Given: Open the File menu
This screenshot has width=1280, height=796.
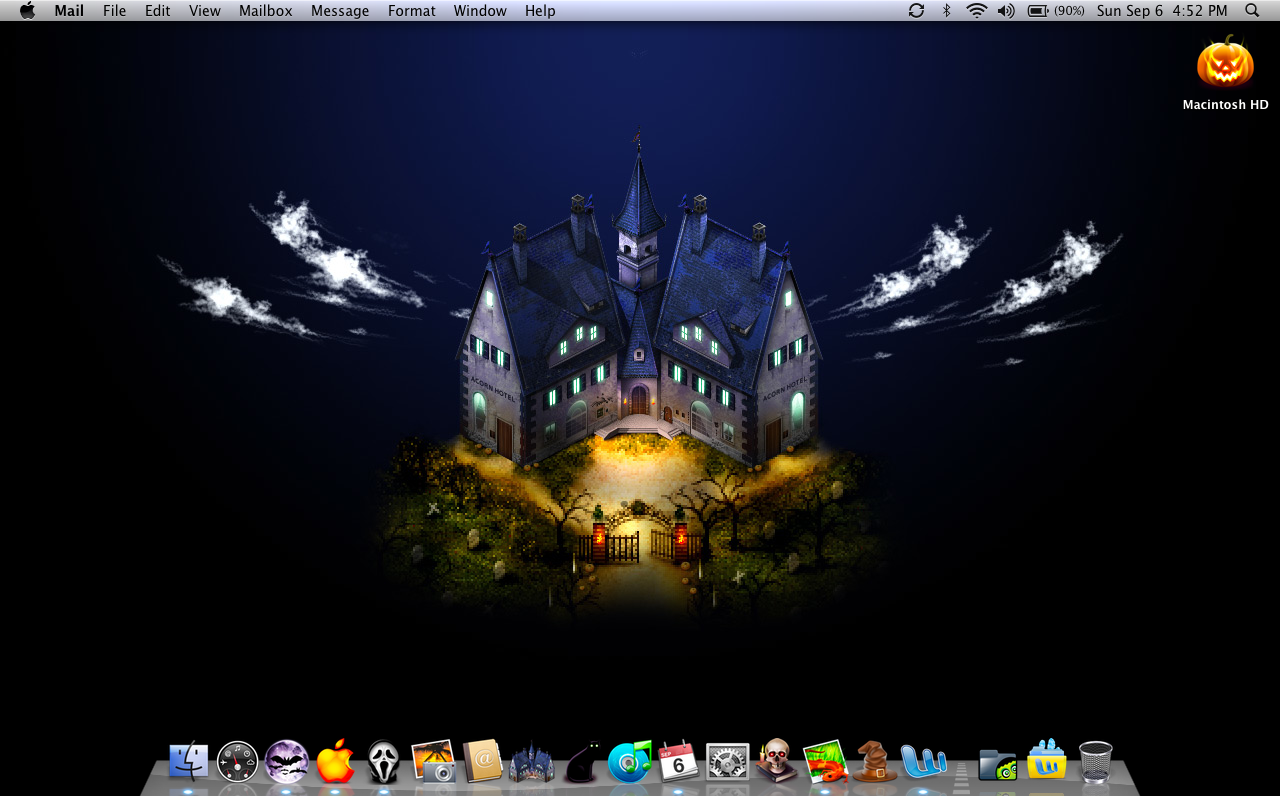Looking at the screenshot, I should click(x=114, y=11).
